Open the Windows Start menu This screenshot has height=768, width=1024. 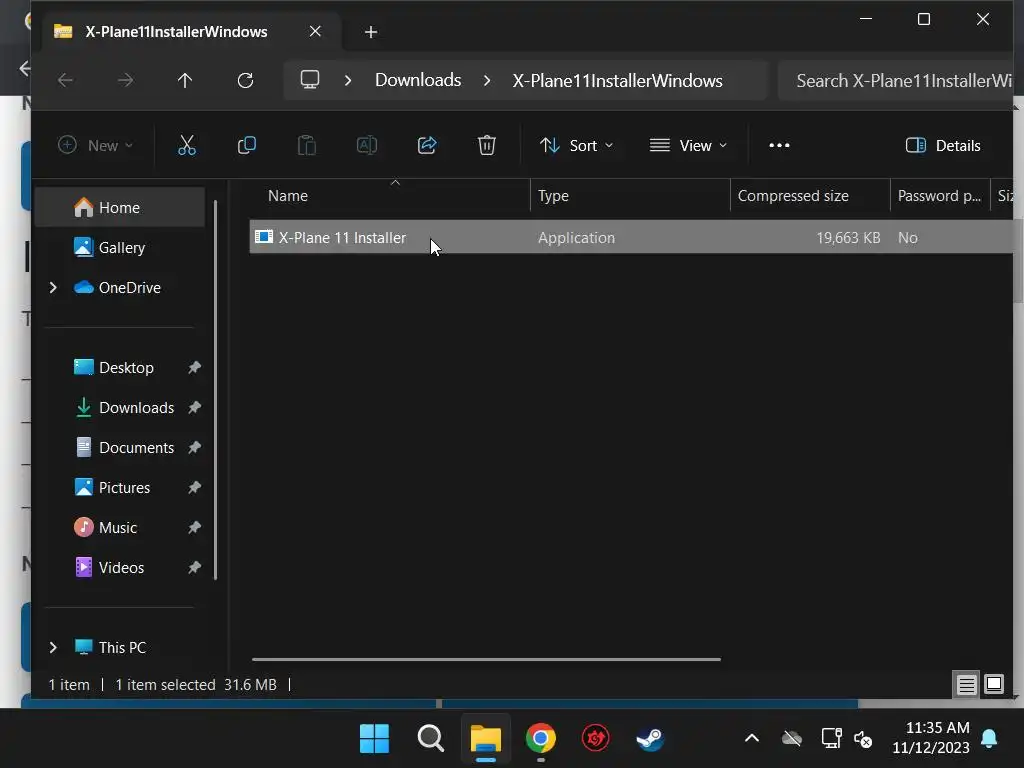pos(374,739)
